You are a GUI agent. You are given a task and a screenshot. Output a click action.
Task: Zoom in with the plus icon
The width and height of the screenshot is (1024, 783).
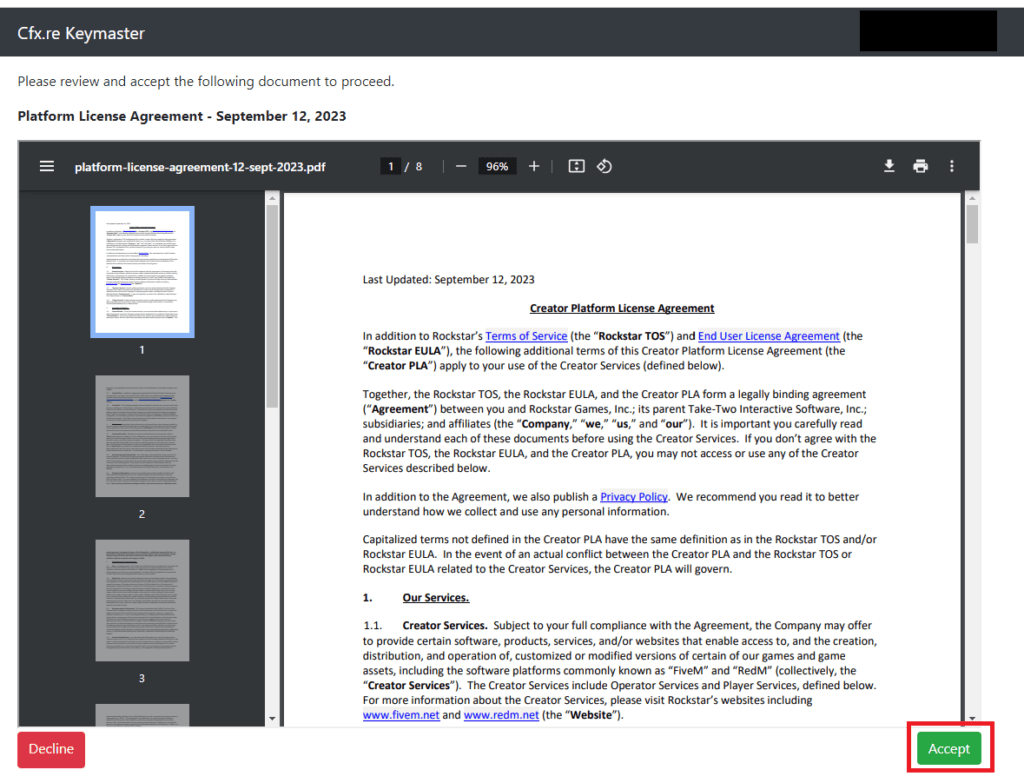point(534,167)
